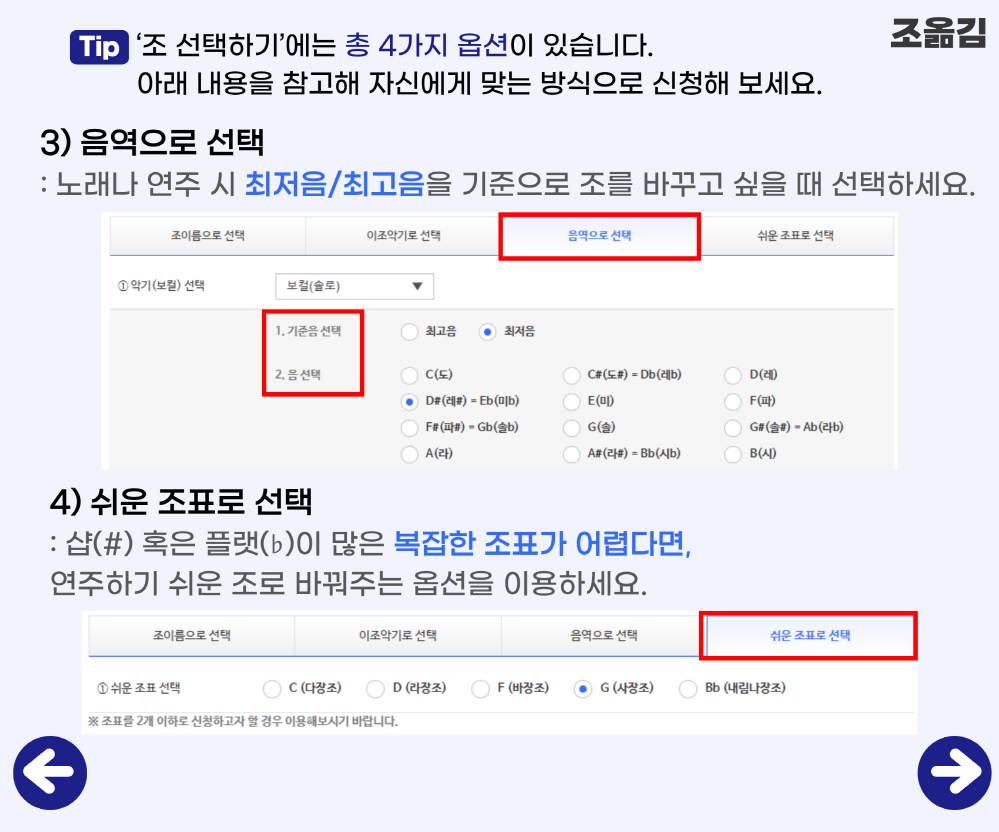The height and width of the screenshot is (832, 999).
Task: Open the 보컬(솔로) instrument dropdown
Action: coord(356,286)
